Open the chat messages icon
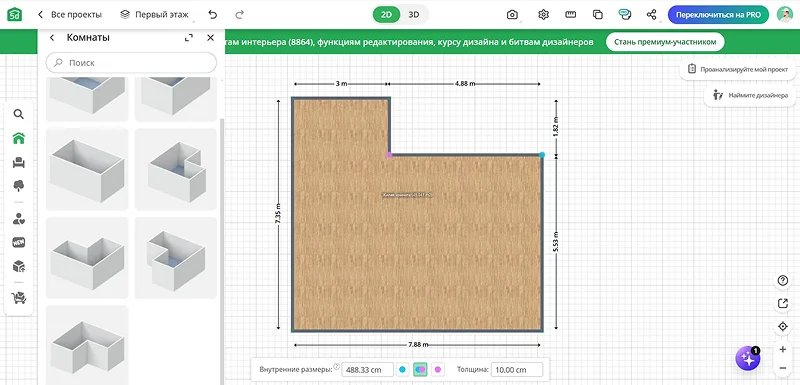 click(x=624, y=15)
